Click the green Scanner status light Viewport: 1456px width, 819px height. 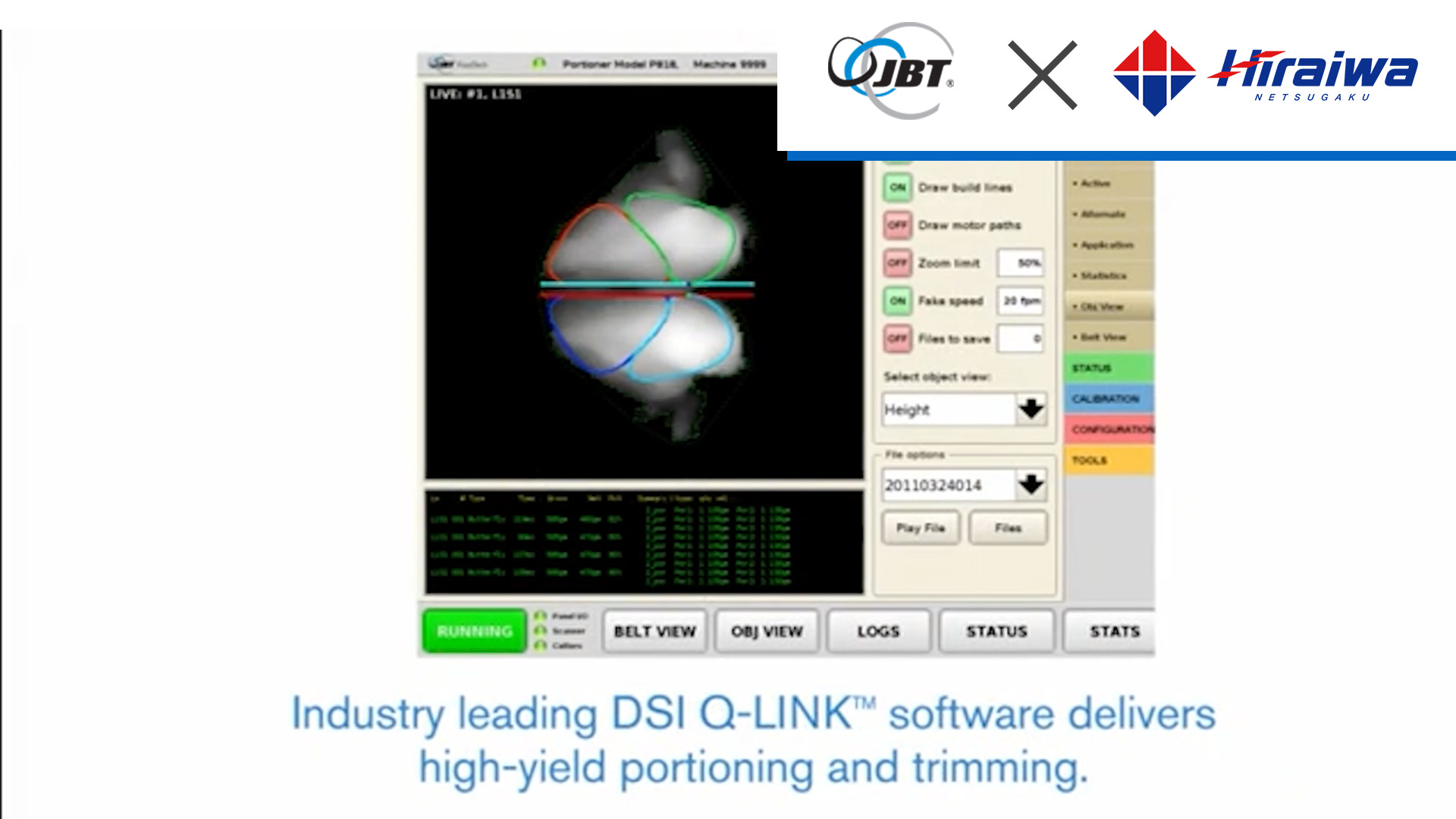pos(541,630)
